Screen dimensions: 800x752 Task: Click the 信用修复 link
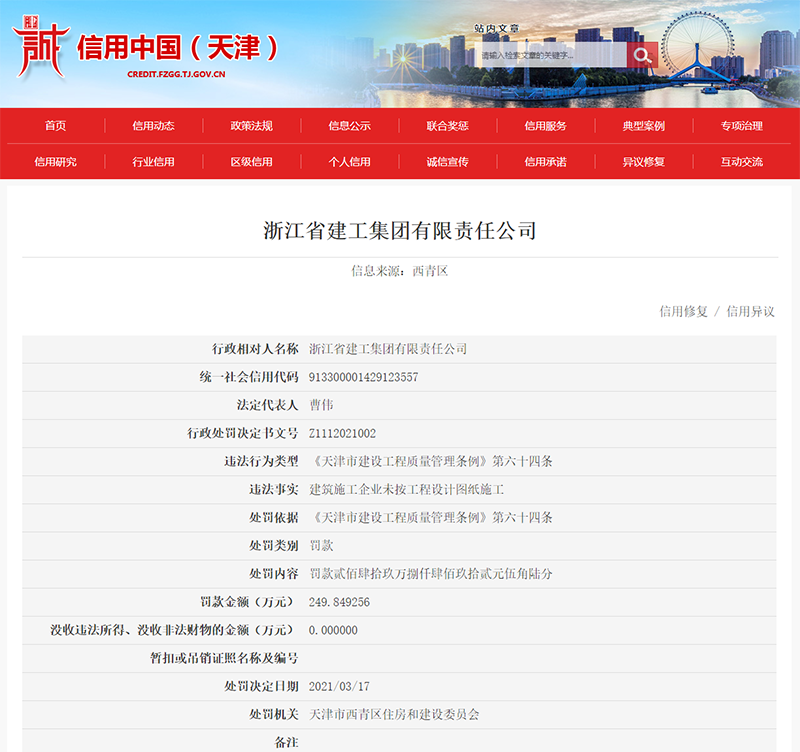(x=684, y=311)
